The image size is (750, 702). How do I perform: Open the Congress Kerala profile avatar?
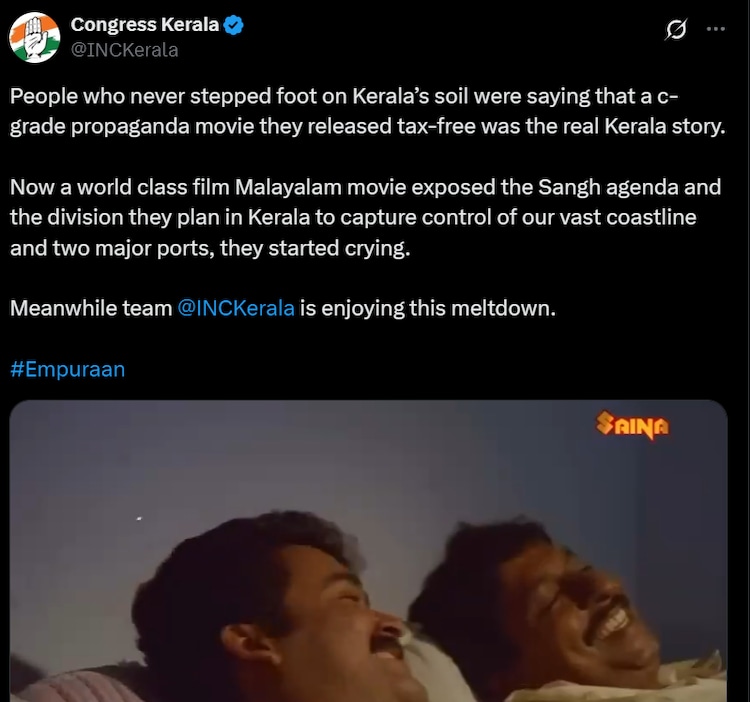(34, 37)
